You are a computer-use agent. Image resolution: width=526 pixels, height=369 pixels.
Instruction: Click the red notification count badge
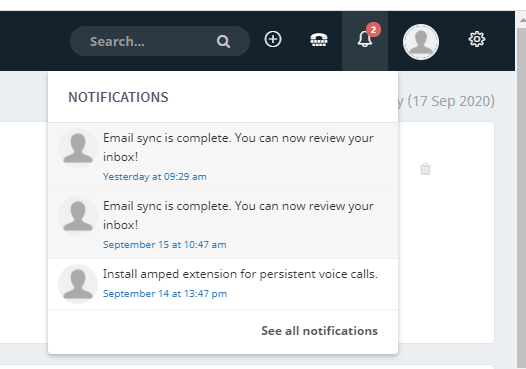pos(373,30)
